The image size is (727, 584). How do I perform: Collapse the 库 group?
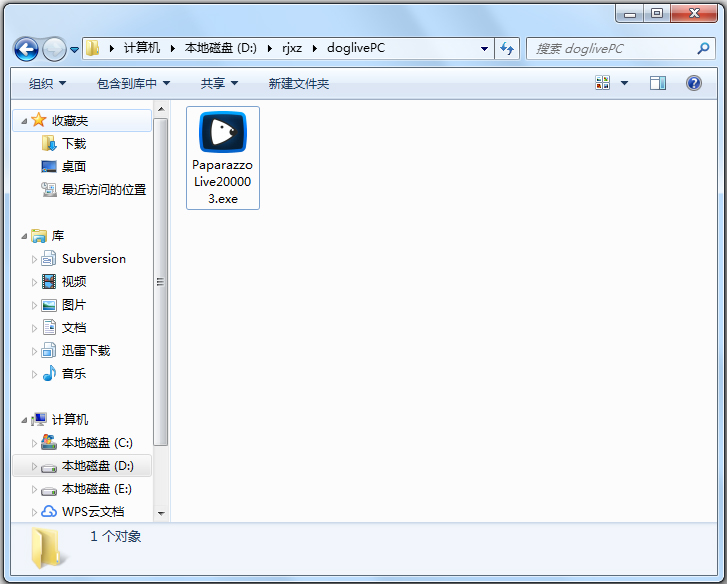pyautogui.click(x=24, y=236)
